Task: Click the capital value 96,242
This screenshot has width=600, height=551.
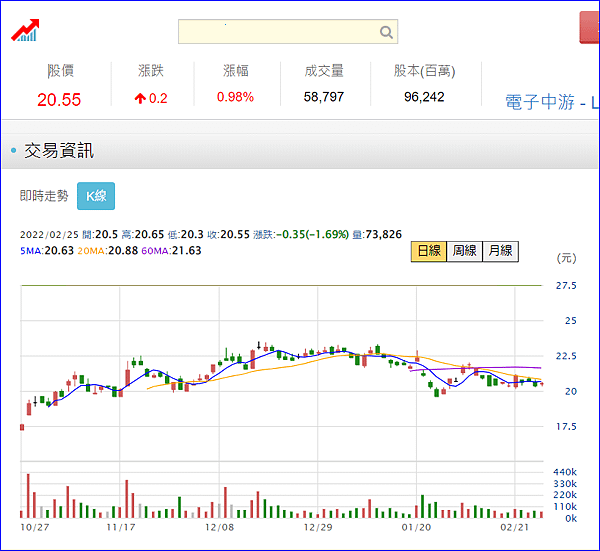Action: point(424,97)
